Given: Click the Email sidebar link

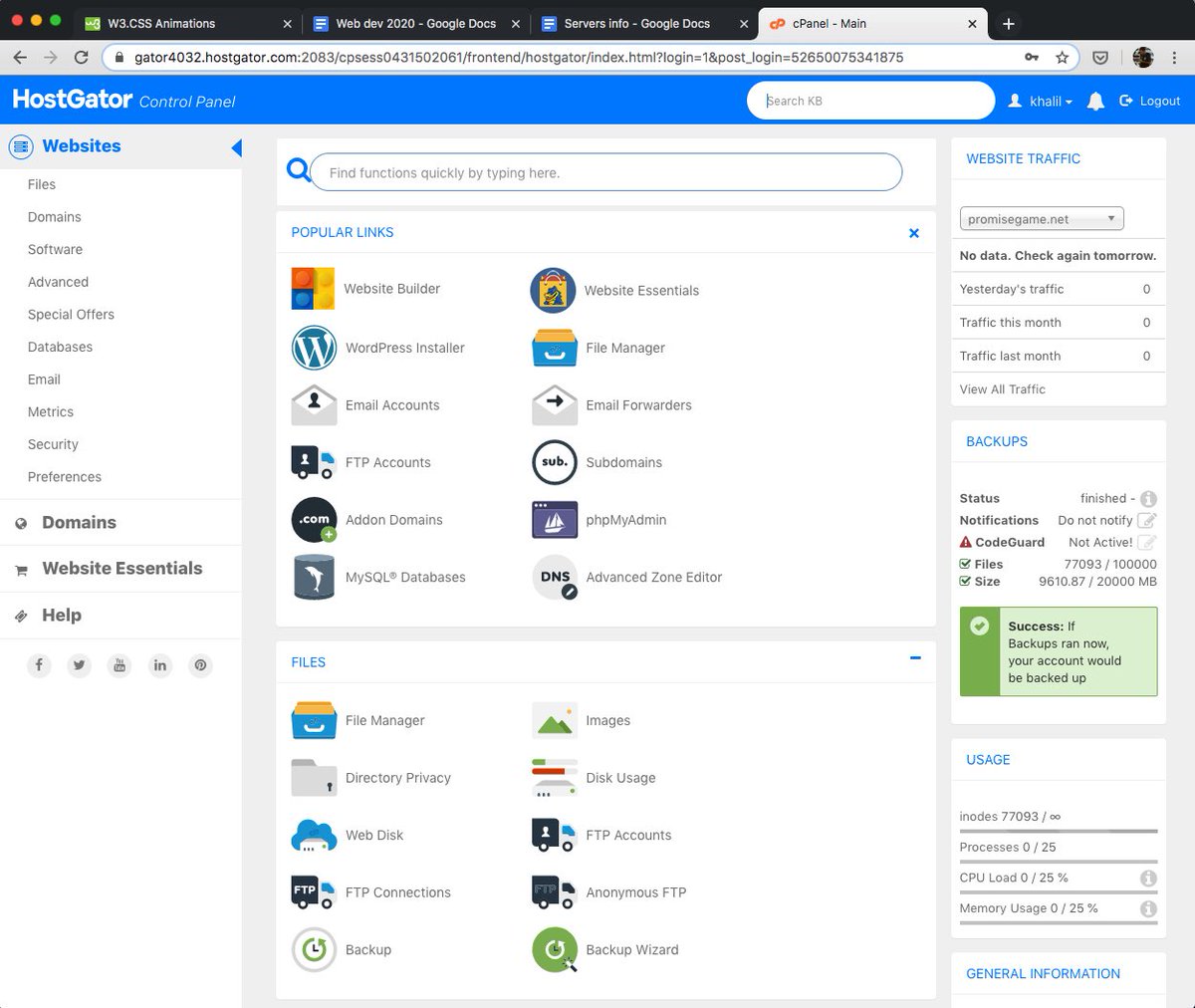Looking at the screenshot, I should click(44, 379).
